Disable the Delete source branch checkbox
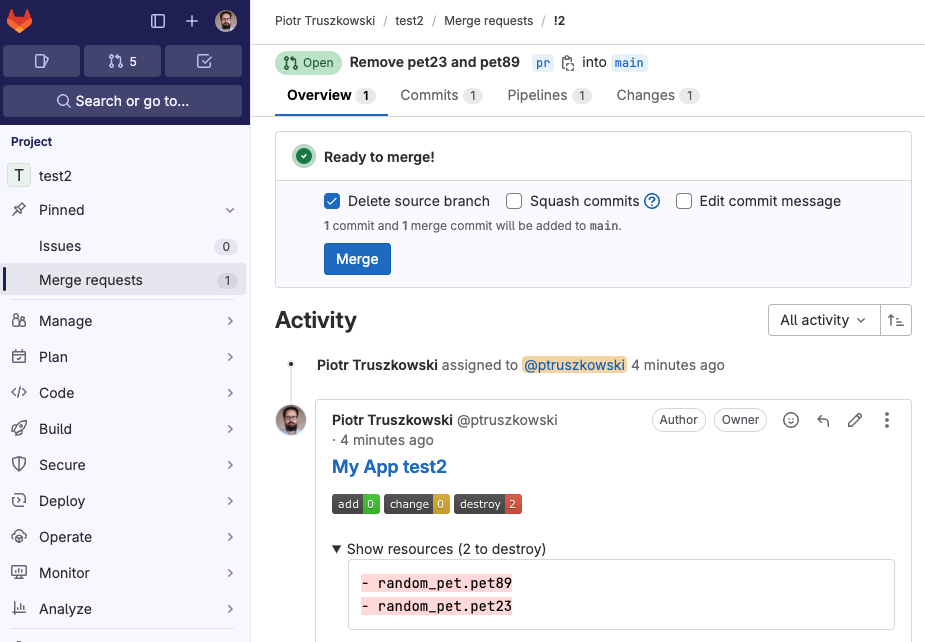The height and width of the screenshot is (642, 925). point(331,201)
